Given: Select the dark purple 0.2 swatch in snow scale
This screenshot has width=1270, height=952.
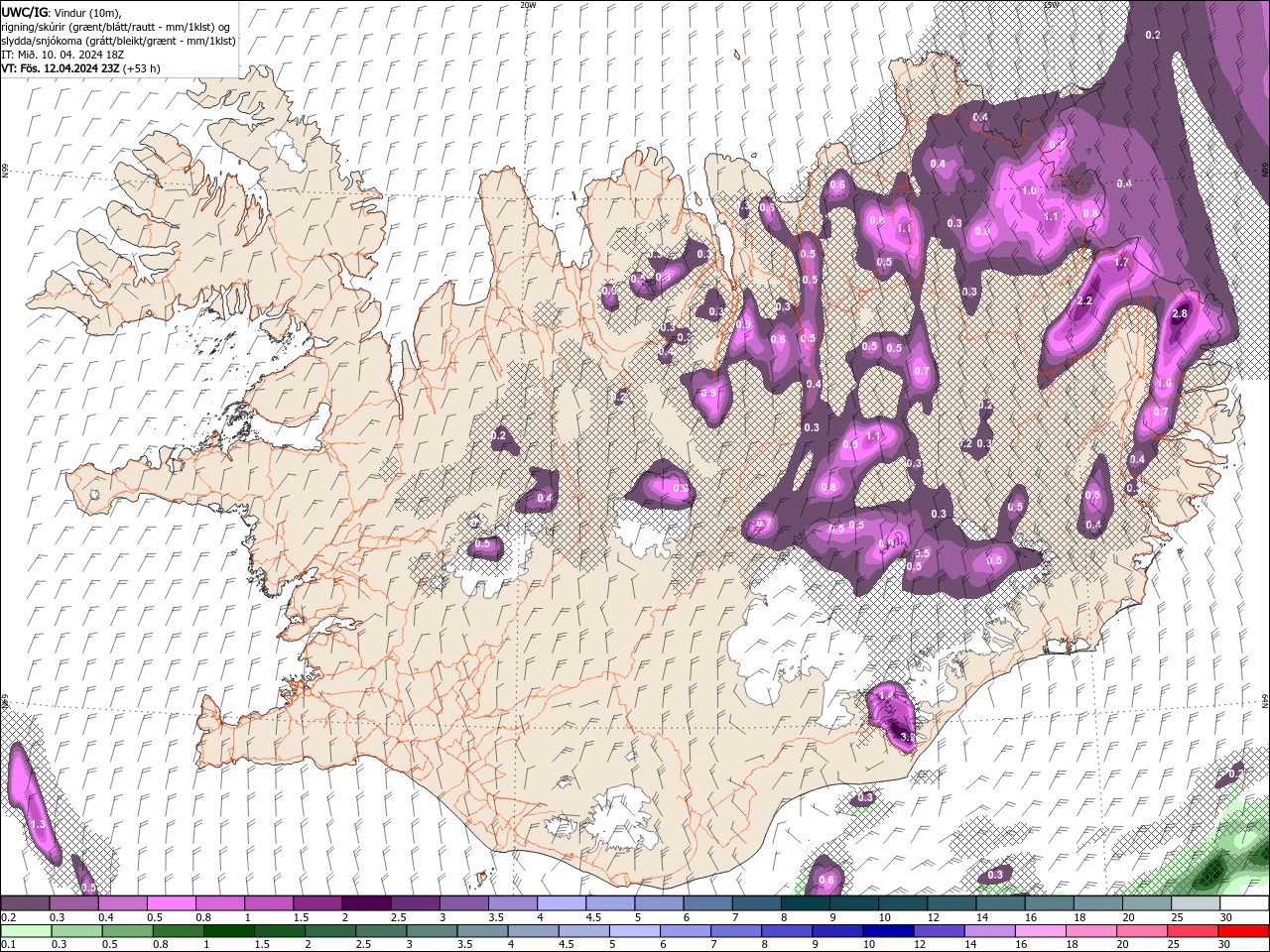Looking at the screenshot, I should 25,903.
